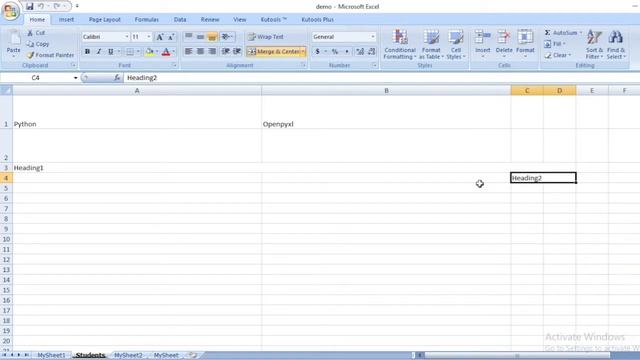Image resolution: width=640 pixels, height=360 pixels.
Task: Open font color dropdown arrow
Action: (x=173, y=52)
